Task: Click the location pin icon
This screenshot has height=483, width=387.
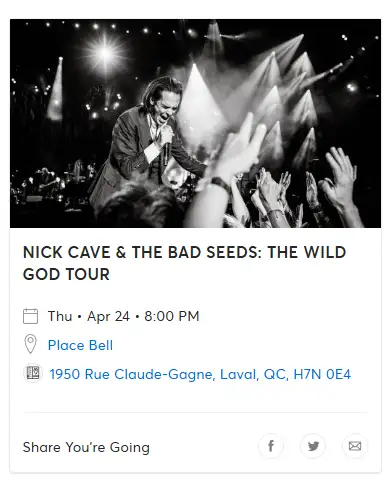Action: pyautogui.click(x=30, y=344)
